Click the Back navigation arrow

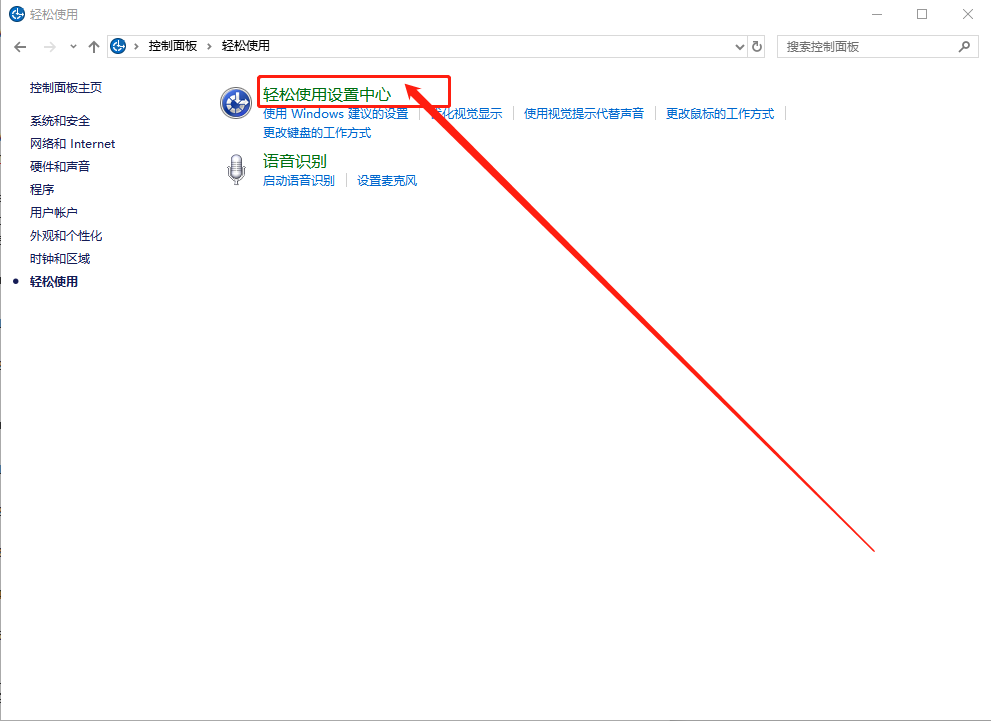[x=20, y=46]
